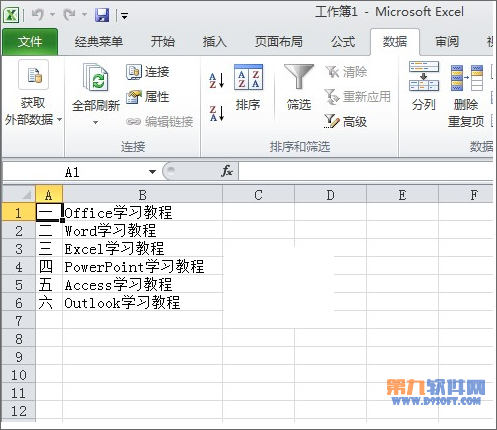Switch to 开始 tab

coord(163,42)
